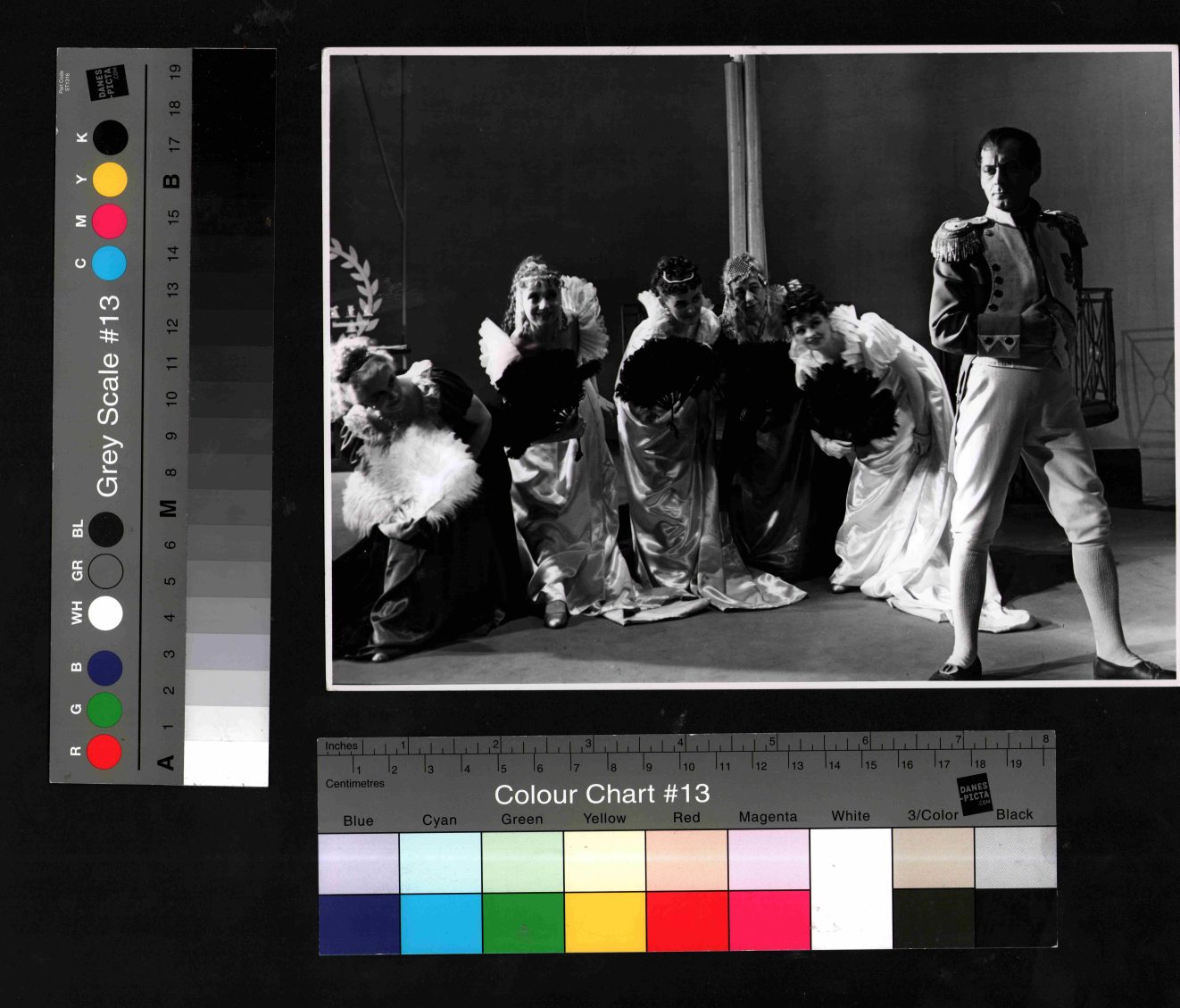1180x1008 pixels.
Task: Click the green circle labeled G
Action: (x=104, y=709)
